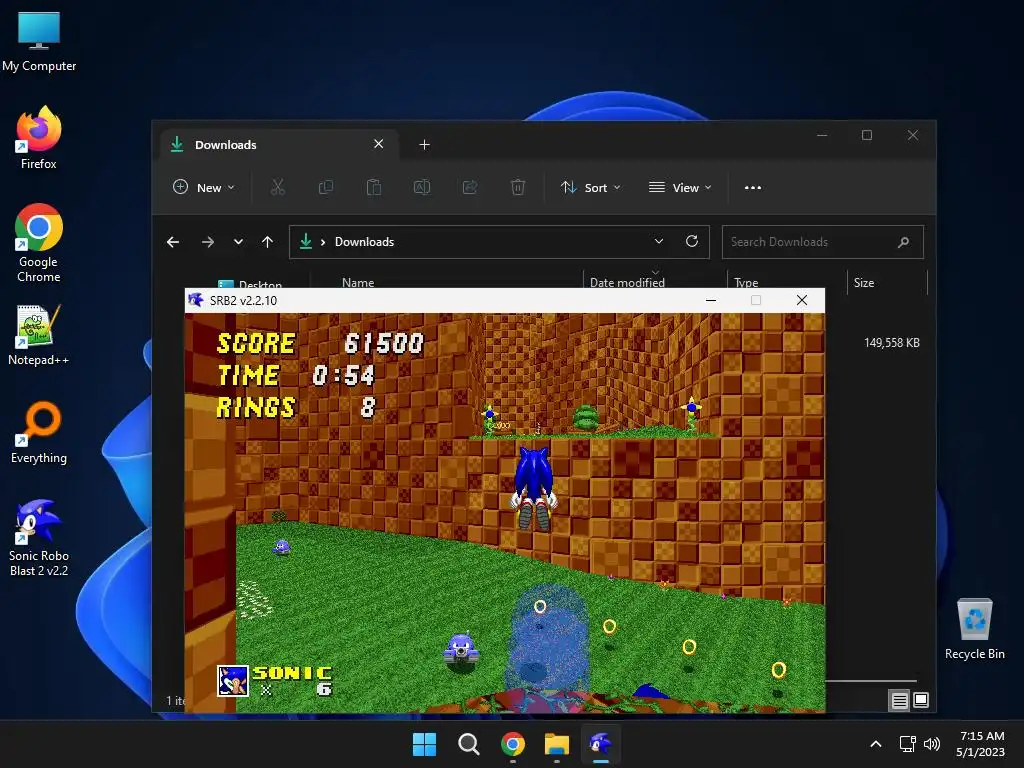Viewport: 1024px width, 768px height.
Task: Minimize the SRB2 v2.2.10 window
Action: (x=711, y=300)
